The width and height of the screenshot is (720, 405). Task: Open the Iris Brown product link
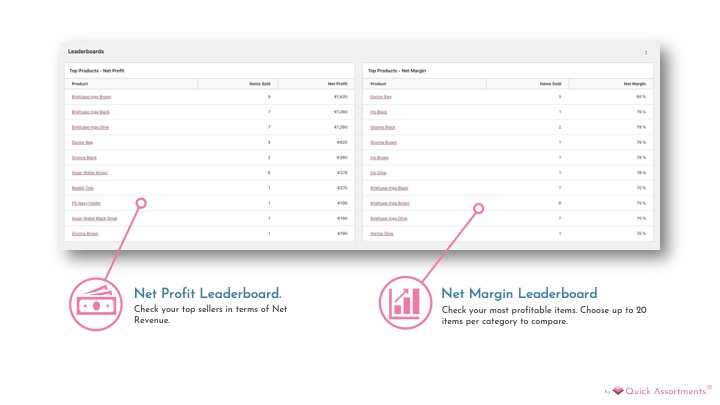pos(379,158)
